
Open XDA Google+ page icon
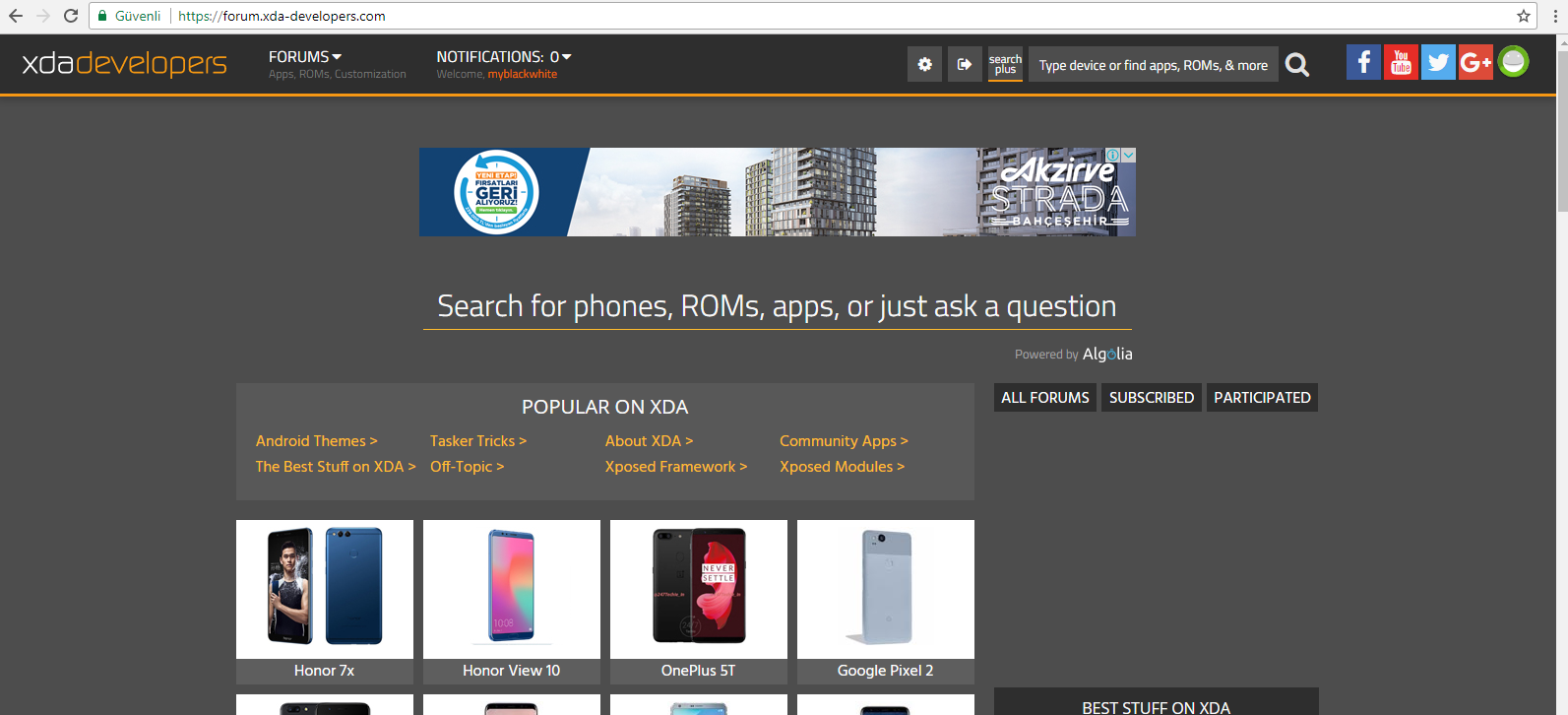point(1475,62)
